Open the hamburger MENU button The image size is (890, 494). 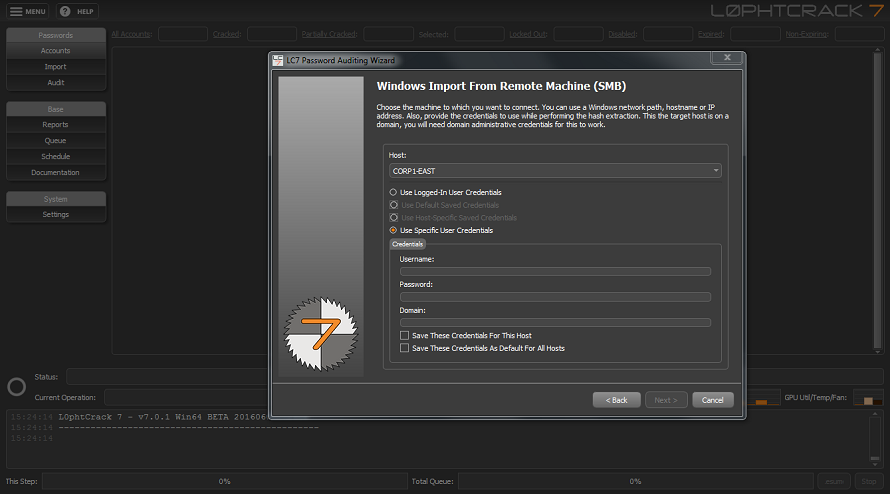pos(27,11)
